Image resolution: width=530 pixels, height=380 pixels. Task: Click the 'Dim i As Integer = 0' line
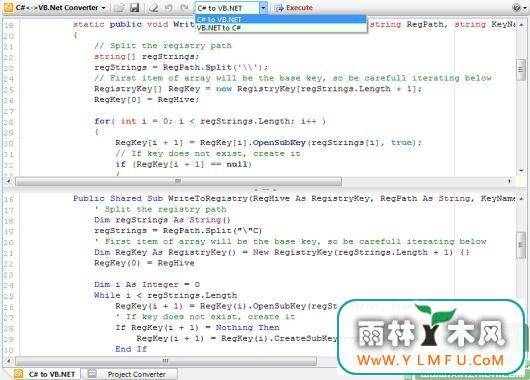point(147,285)
